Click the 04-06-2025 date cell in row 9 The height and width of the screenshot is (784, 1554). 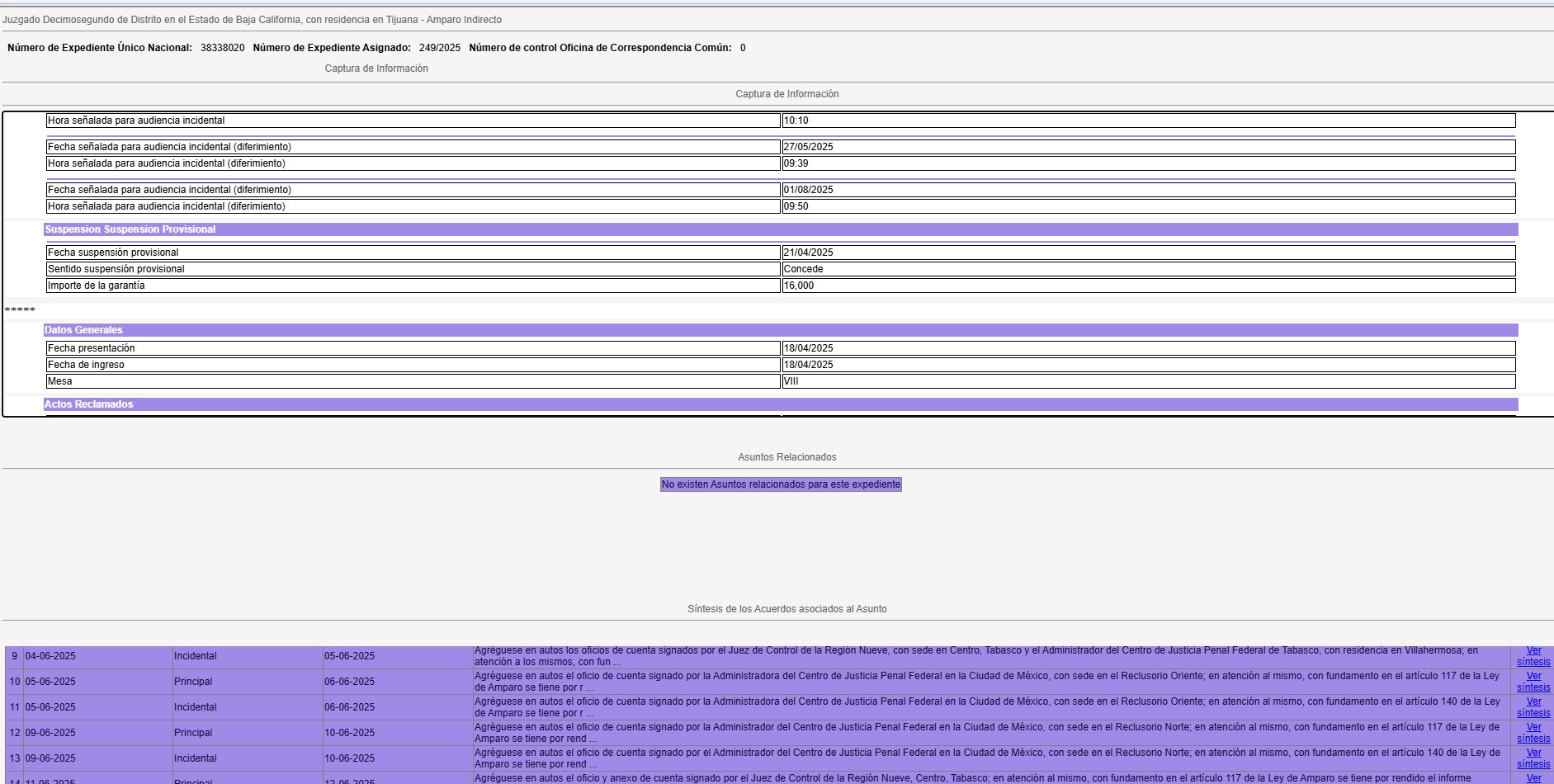(50, 656)
